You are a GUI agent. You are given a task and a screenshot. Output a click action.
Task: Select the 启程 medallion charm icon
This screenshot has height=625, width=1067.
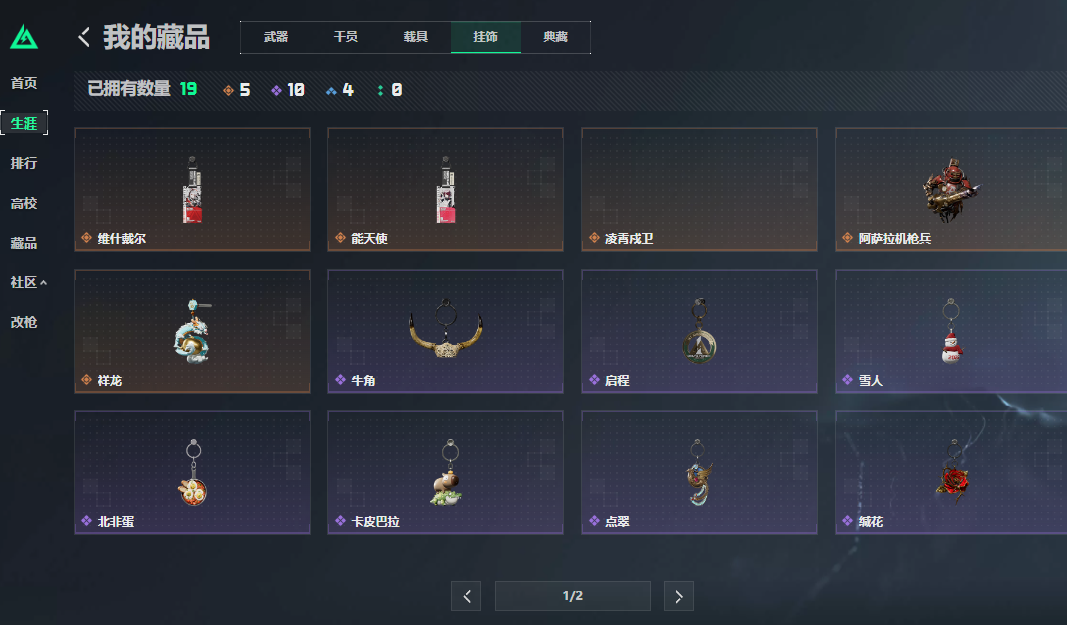[x=699, y=332]
